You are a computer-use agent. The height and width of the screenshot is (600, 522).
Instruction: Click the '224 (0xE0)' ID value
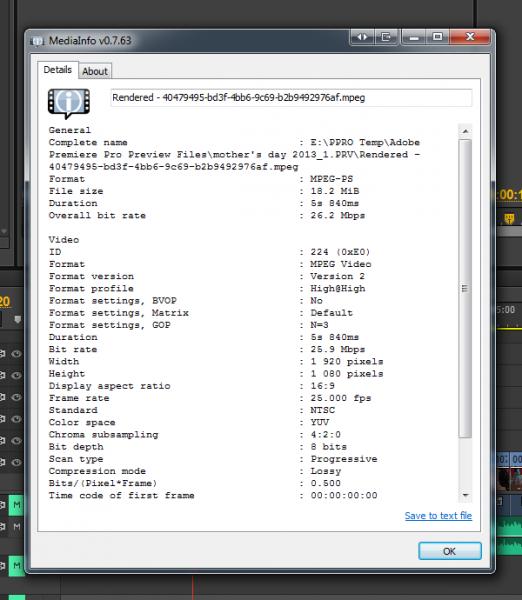[x=340, y=252]
